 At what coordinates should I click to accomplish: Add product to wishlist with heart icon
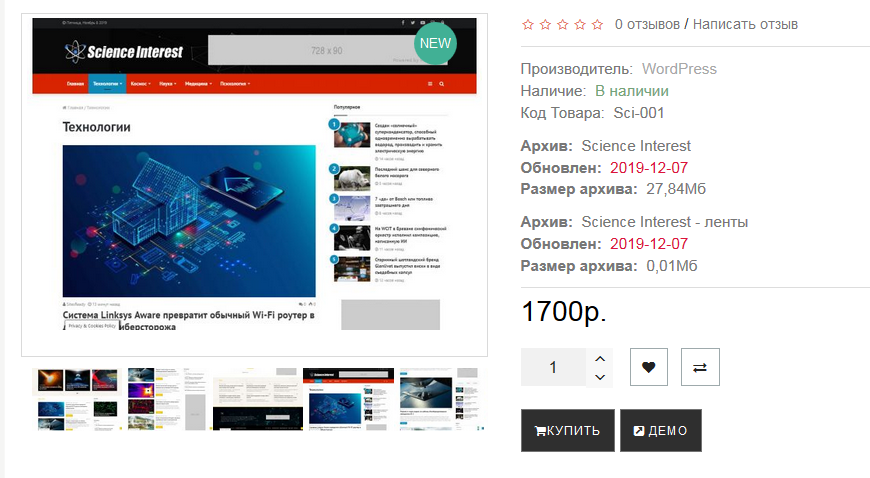pos(649,367)
